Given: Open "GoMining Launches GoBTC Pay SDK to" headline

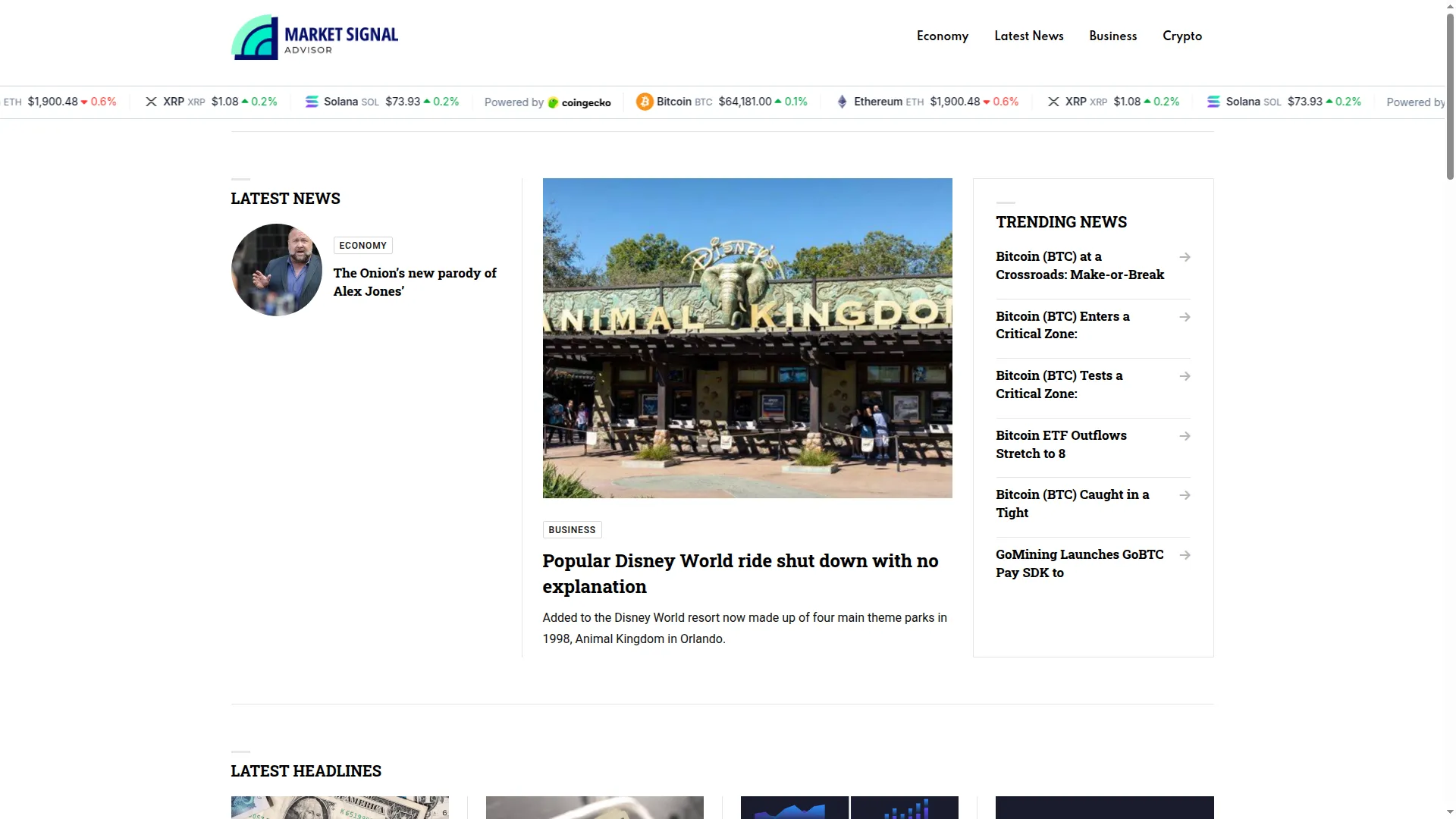Looking at the screenshot, I should tap(1080, 563).
